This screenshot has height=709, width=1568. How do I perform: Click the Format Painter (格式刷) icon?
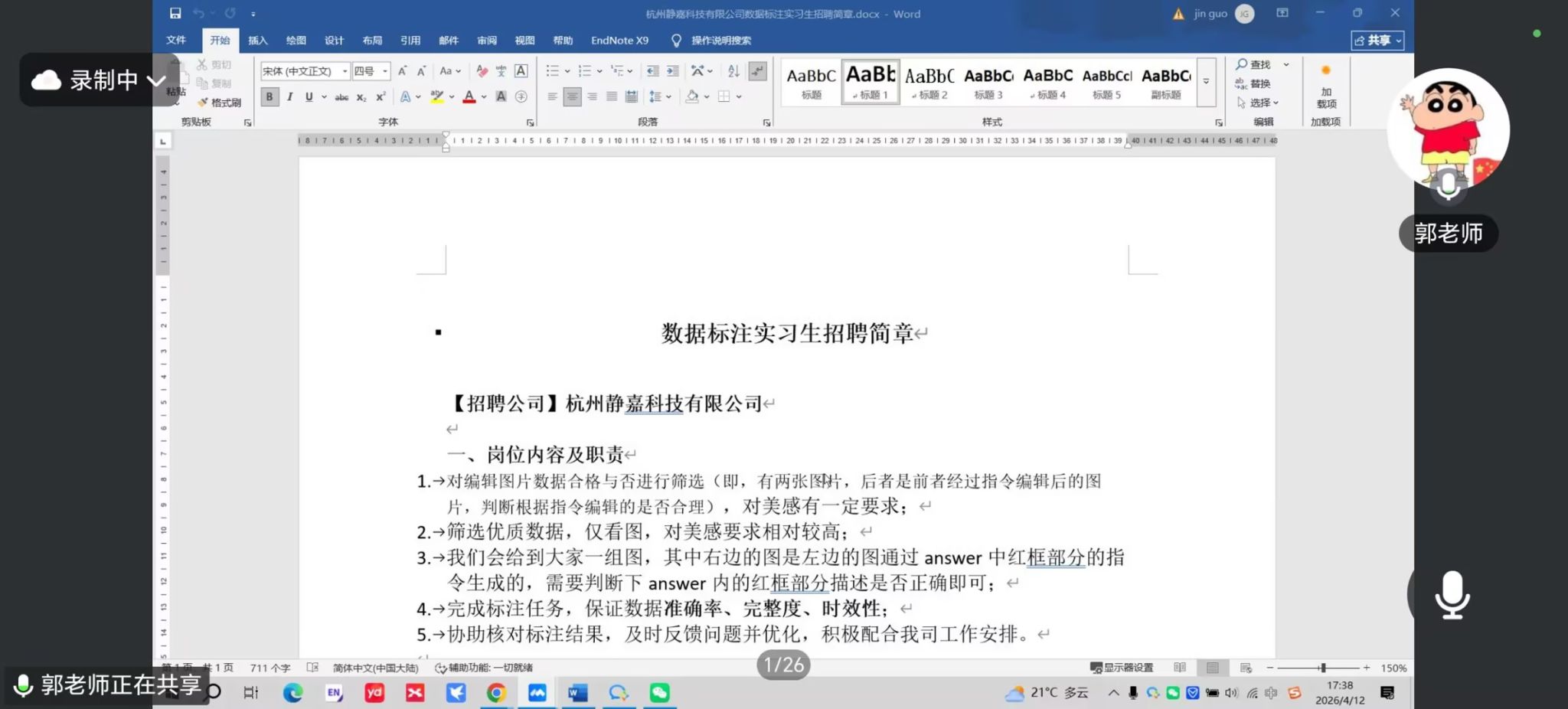tap(219, 103)
